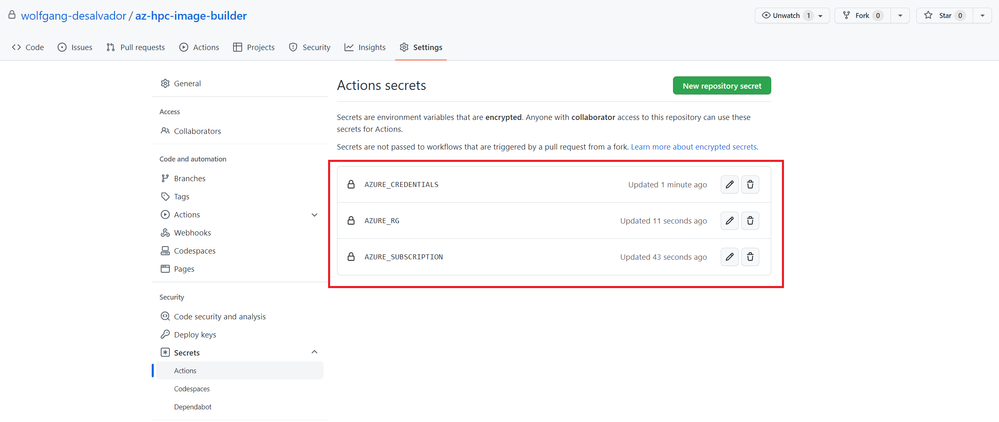Edit the AZURE_CREDENTIALS secret with pencil icon
This screenshot has width=999, height=422.
click(730, 185)
